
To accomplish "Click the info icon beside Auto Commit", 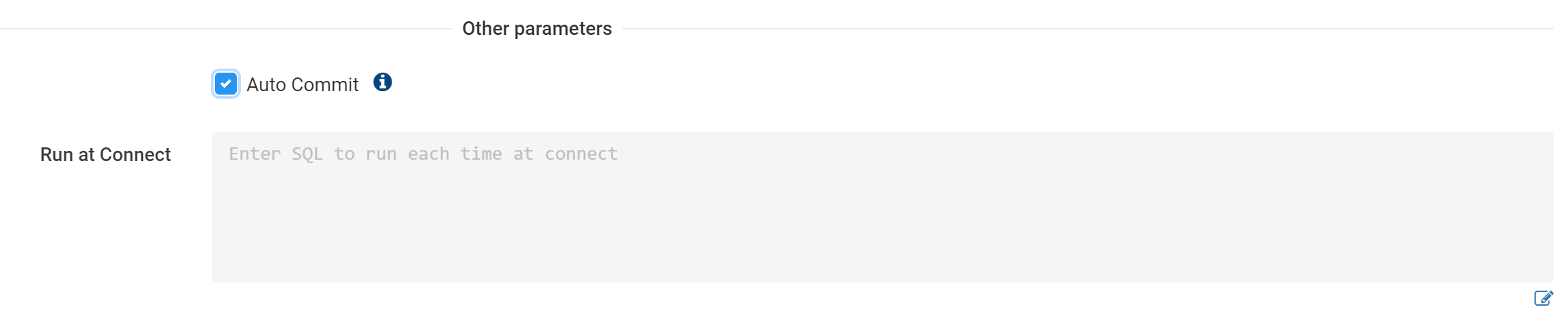I will (x=383, y=82).
